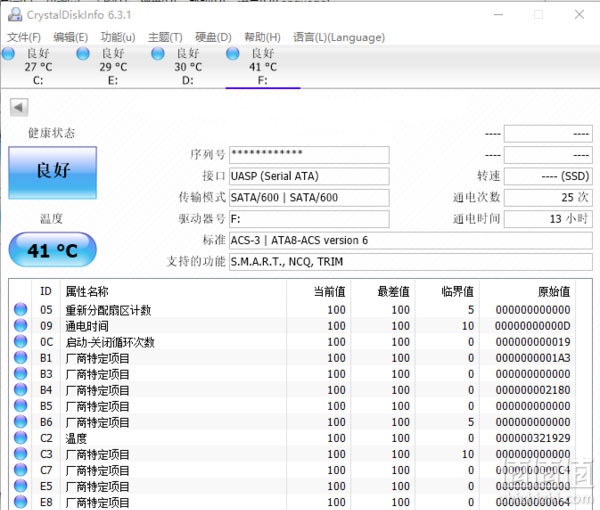Click status orb for attribute B4
Screen dimensions: 600x510
point(20,389)
